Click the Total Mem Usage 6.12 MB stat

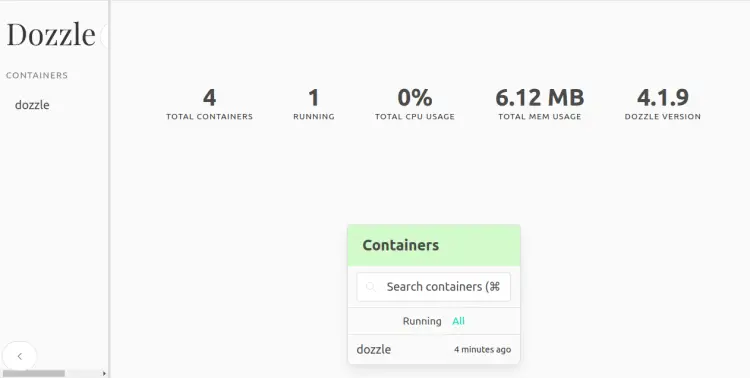tap(540, 104)
